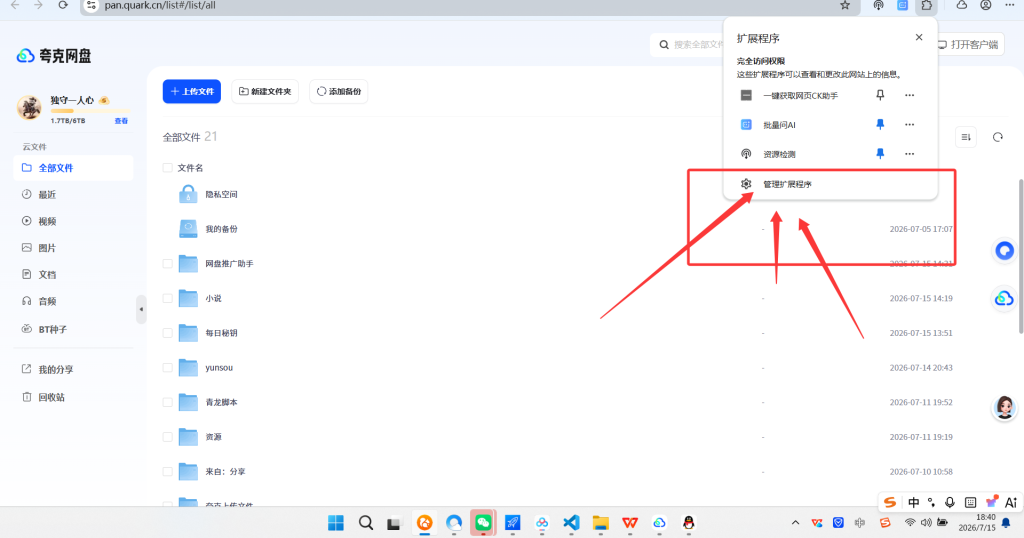Collapse the sidebar with arrow handle
The image size is (1024, 538).
[x=141, y=309]
